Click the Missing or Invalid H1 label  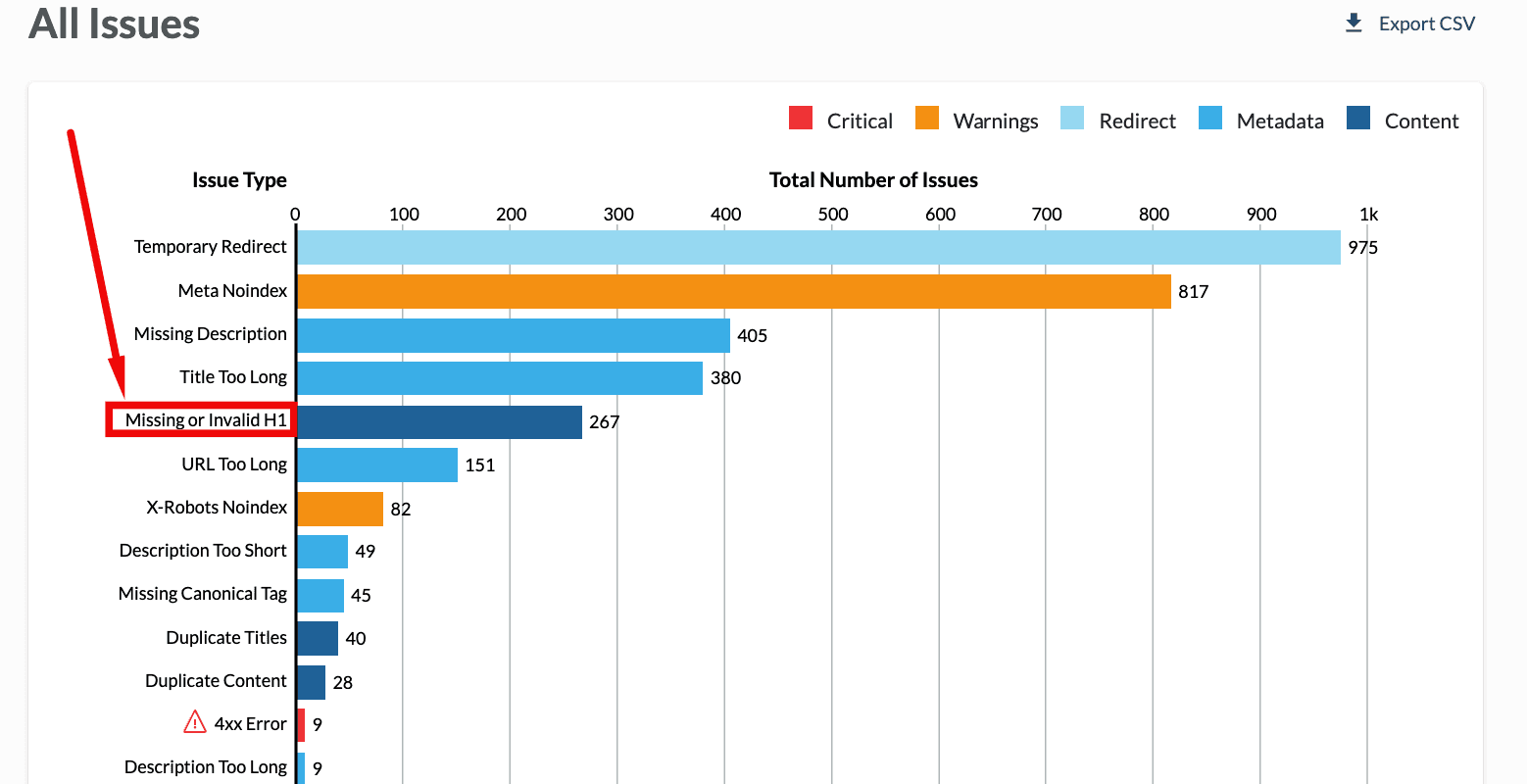[206, 420]
